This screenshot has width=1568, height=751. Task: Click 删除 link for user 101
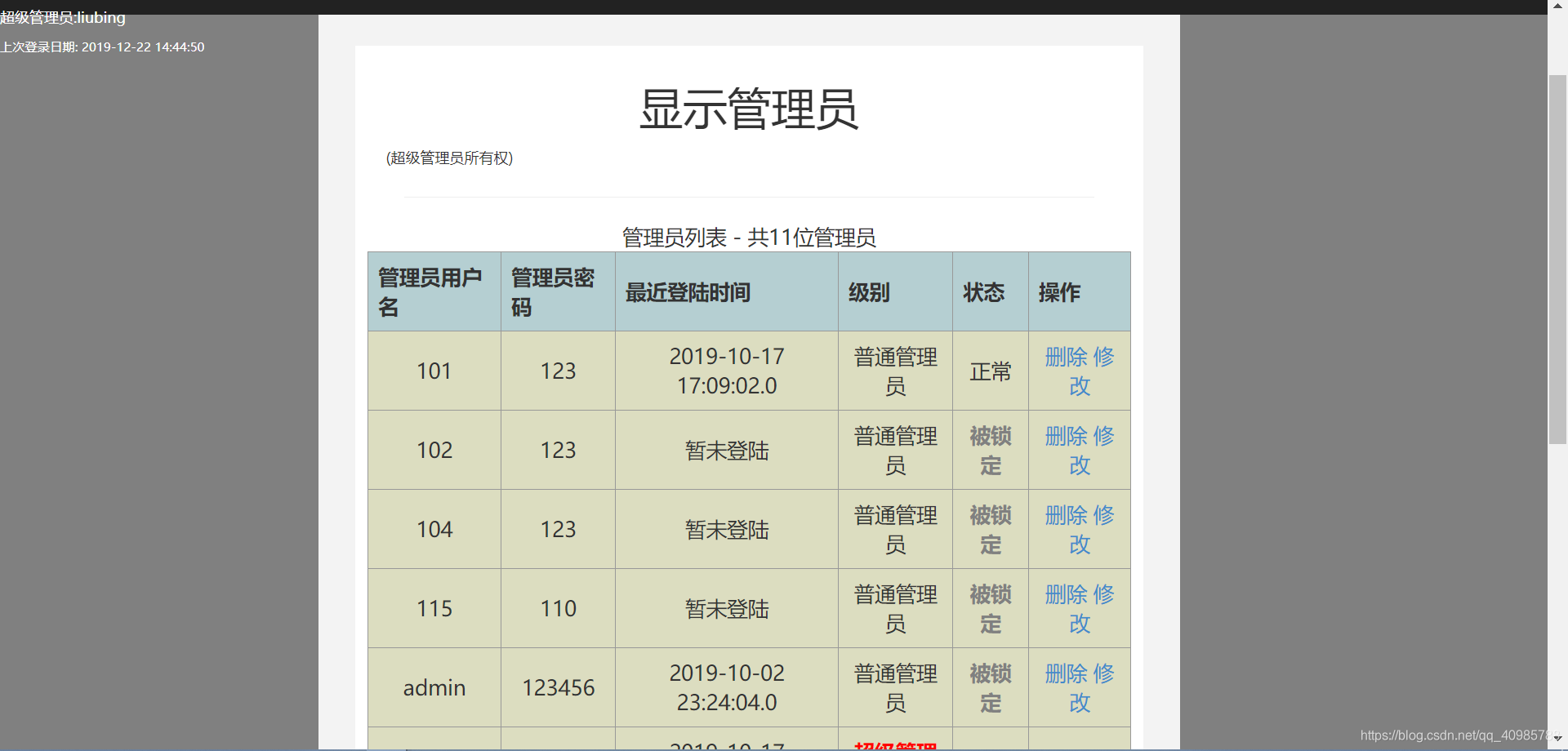(1067, 357)
